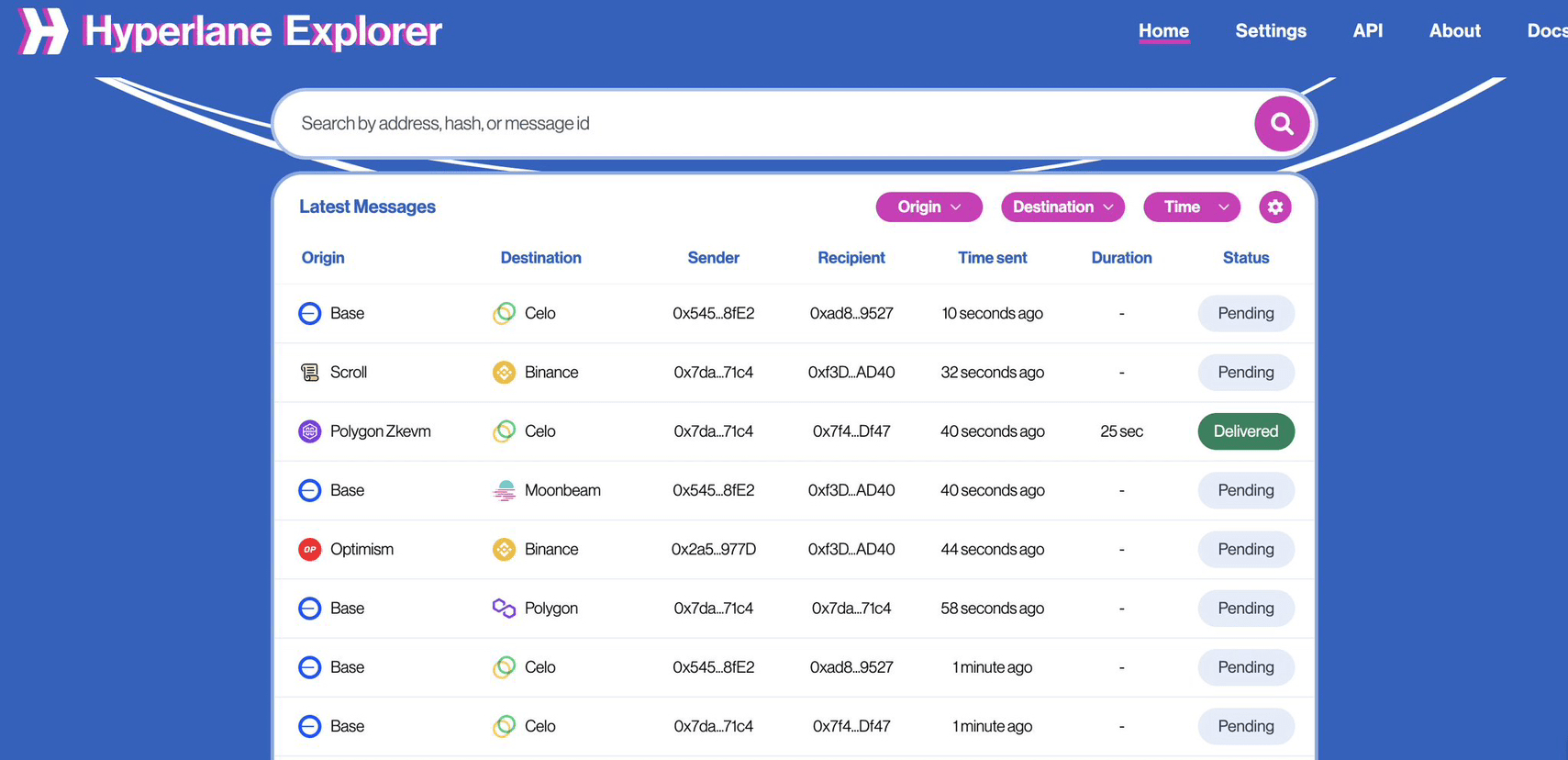Click the 25 sec duration value
The width and height of the screenshot is (1568, 760).
tap(1121, 431)
